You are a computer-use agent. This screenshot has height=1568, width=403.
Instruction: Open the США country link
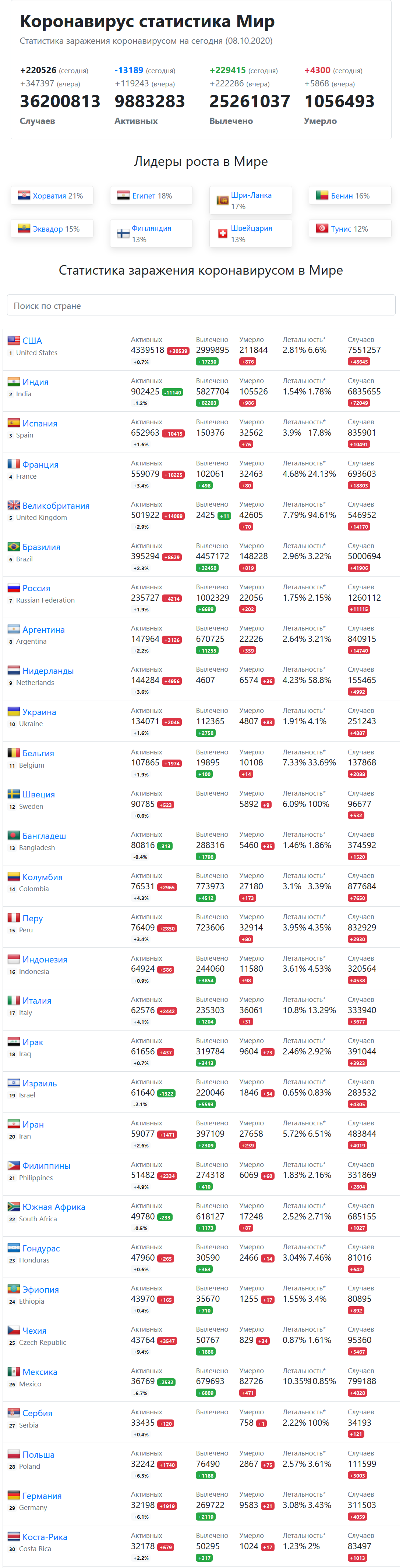(32, 341)
